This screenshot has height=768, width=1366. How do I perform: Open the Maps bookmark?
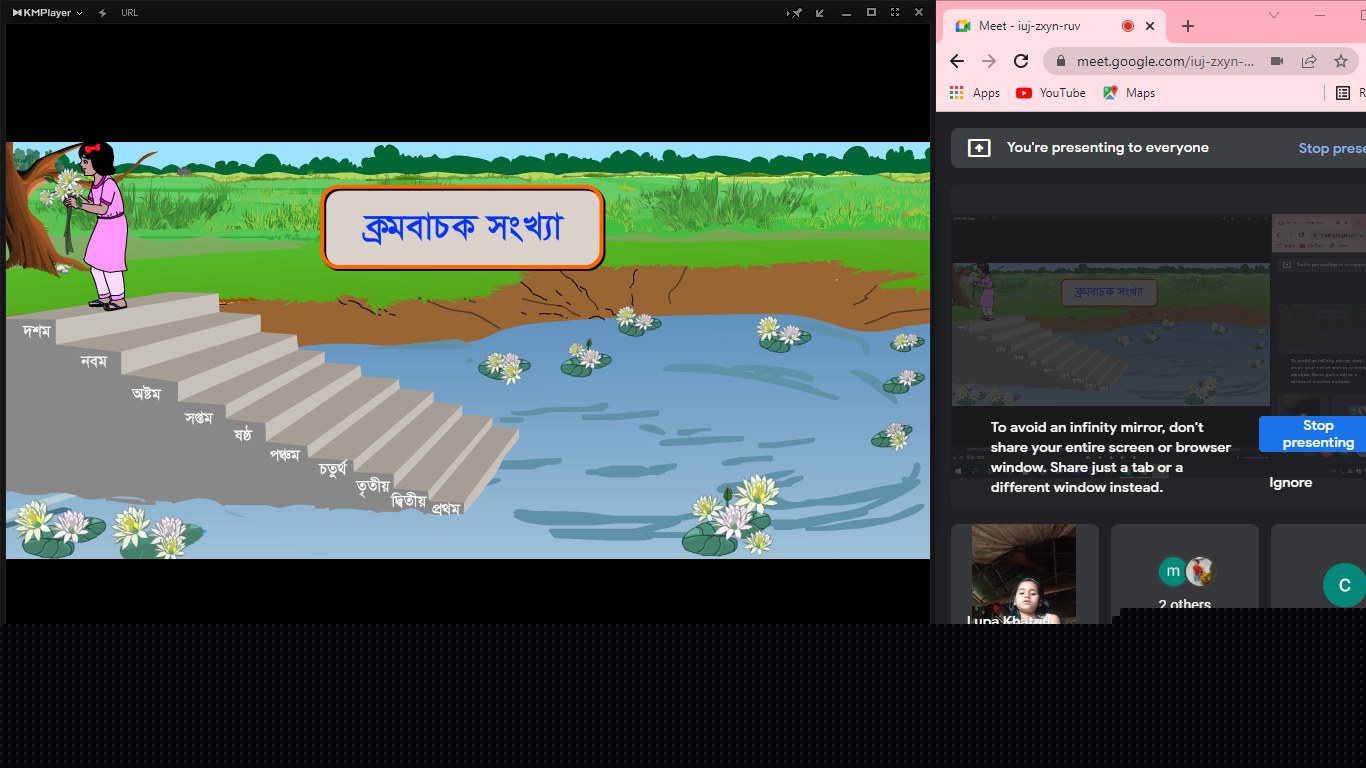coord(1129,93)
